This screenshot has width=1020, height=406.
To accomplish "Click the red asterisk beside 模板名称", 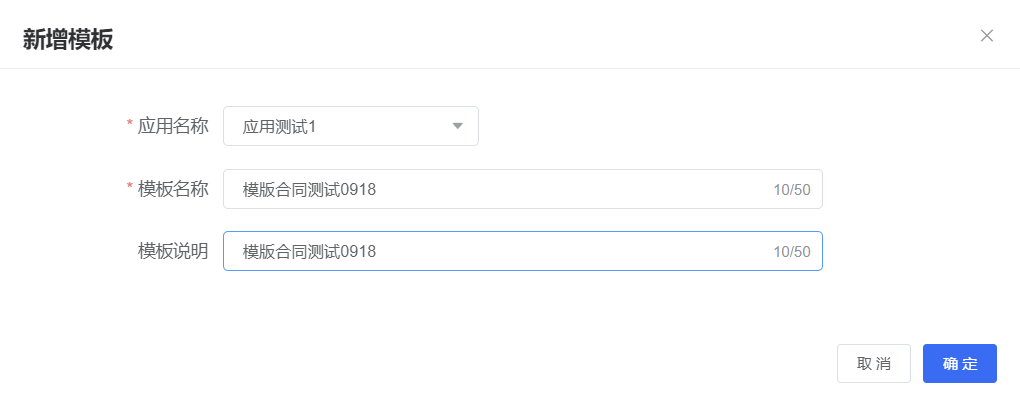I will pyautogui.click(x=129, y=188).
